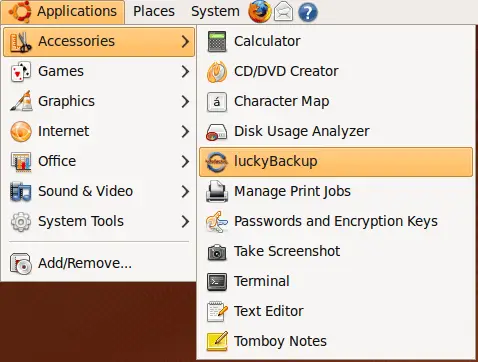This screenshot has width=478, height=362.
Task: Click the Character Map icon
Action: point(217,101)
